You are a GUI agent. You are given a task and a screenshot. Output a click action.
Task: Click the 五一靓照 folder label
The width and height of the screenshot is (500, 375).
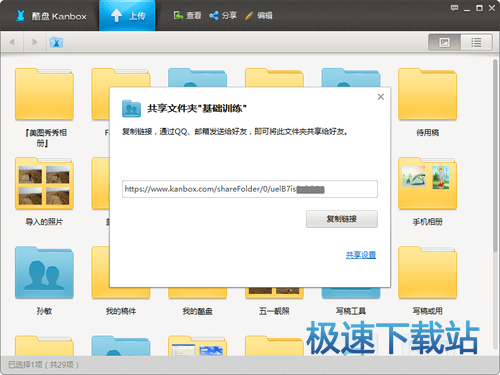[274, 311]
